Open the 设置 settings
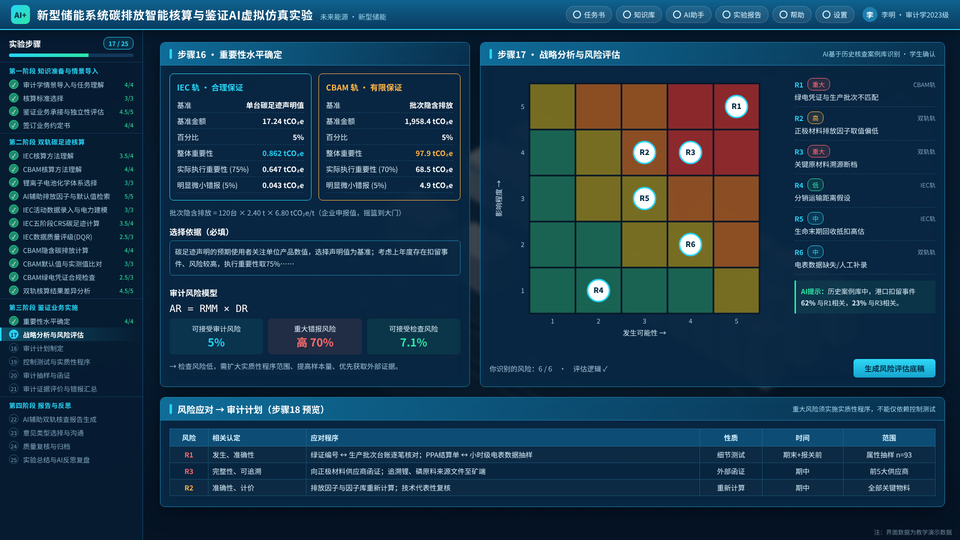Screen dimensions: 960x540 coord(834,15)
